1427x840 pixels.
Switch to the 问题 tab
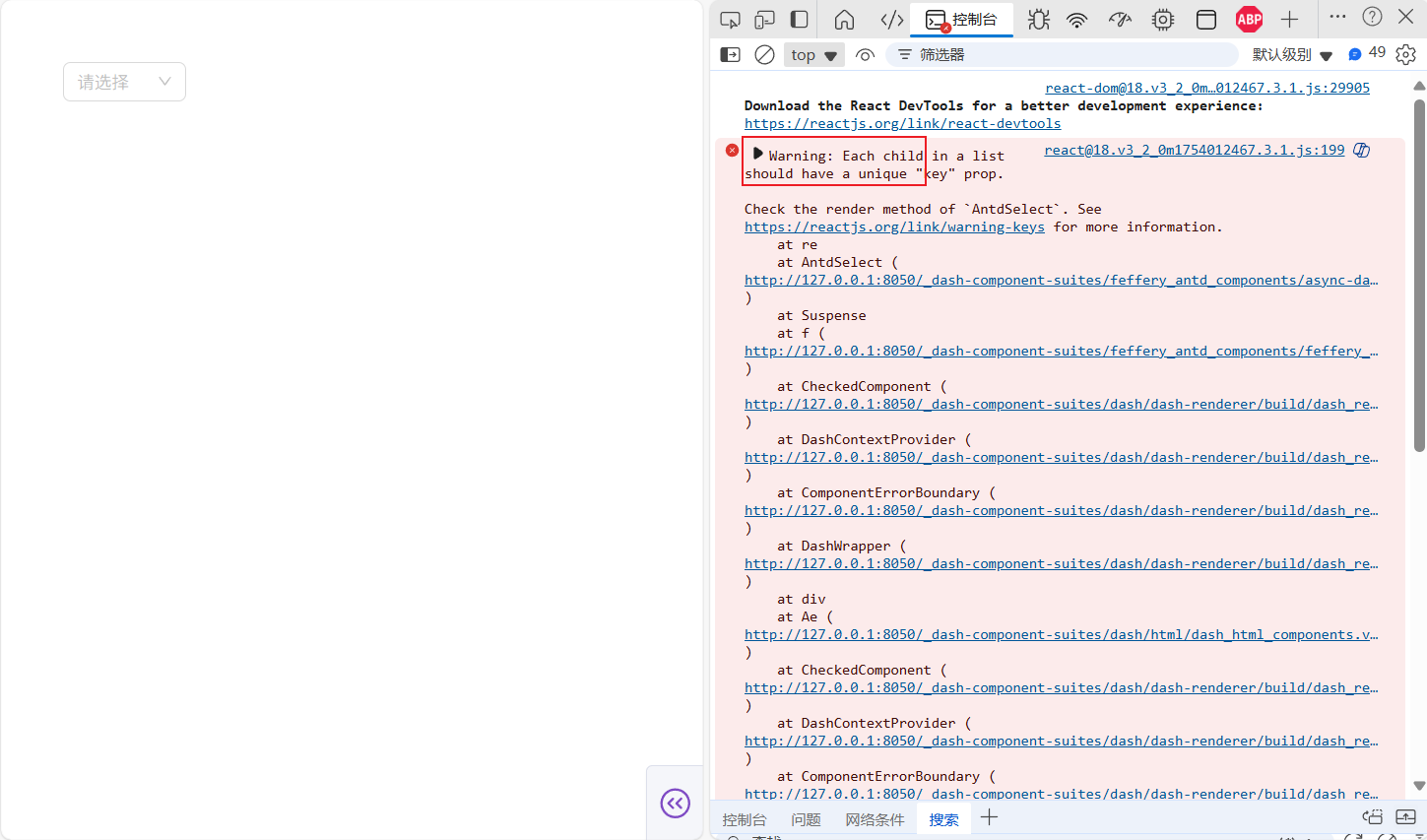point(806,818)
